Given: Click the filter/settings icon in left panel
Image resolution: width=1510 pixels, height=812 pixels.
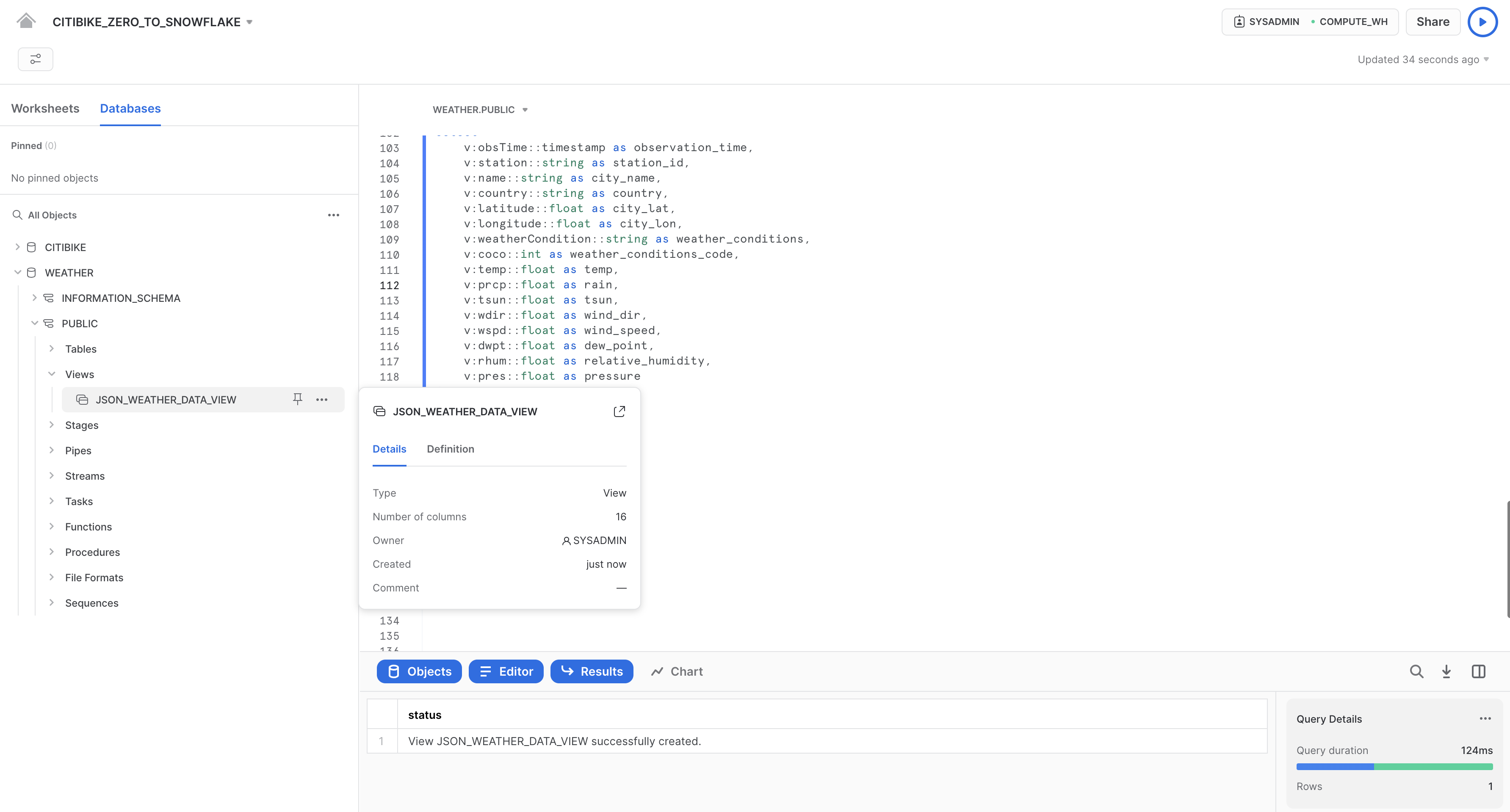Looking at the screenshot, I should click(35, 59).
